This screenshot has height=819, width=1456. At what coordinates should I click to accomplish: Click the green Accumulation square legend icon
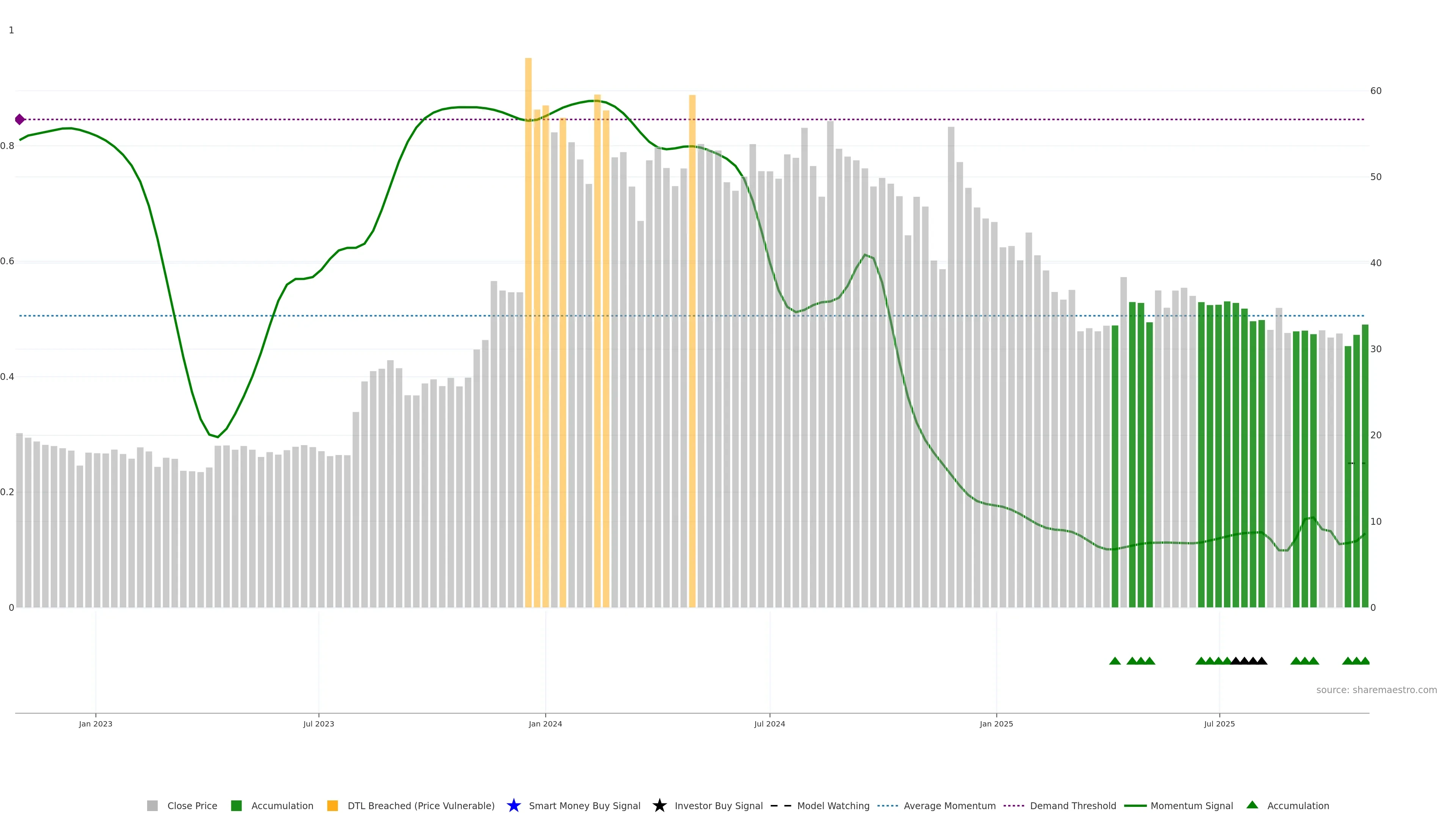236,805
